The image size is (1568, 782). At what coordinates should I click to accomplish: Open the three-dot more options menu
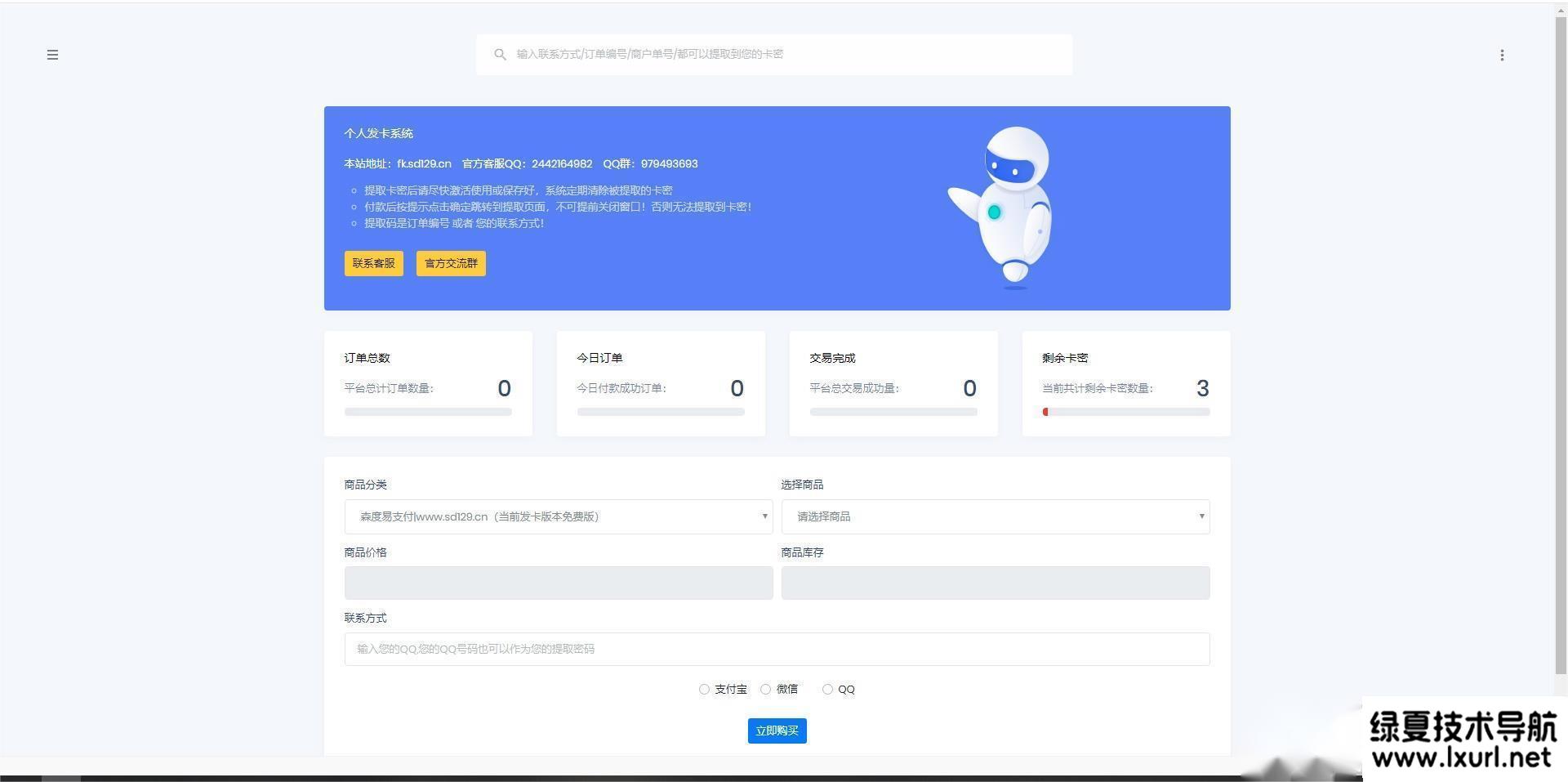pos(1502,55)
